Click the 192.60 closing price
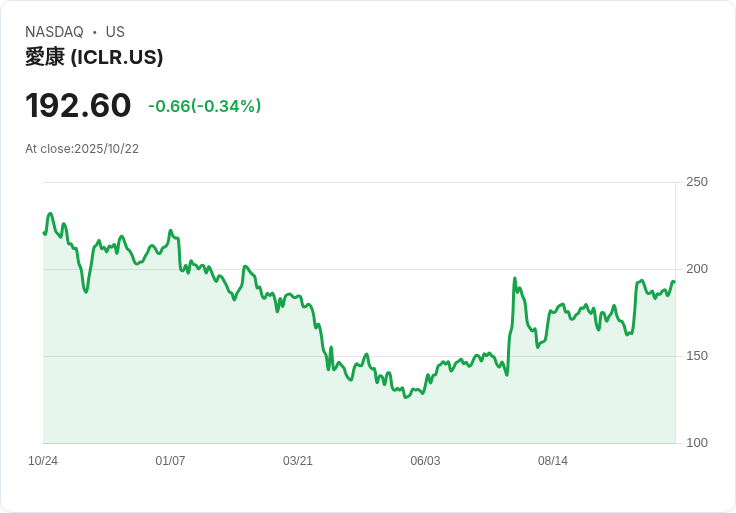This screenshot has width=736, height=513. click(78, 105)
